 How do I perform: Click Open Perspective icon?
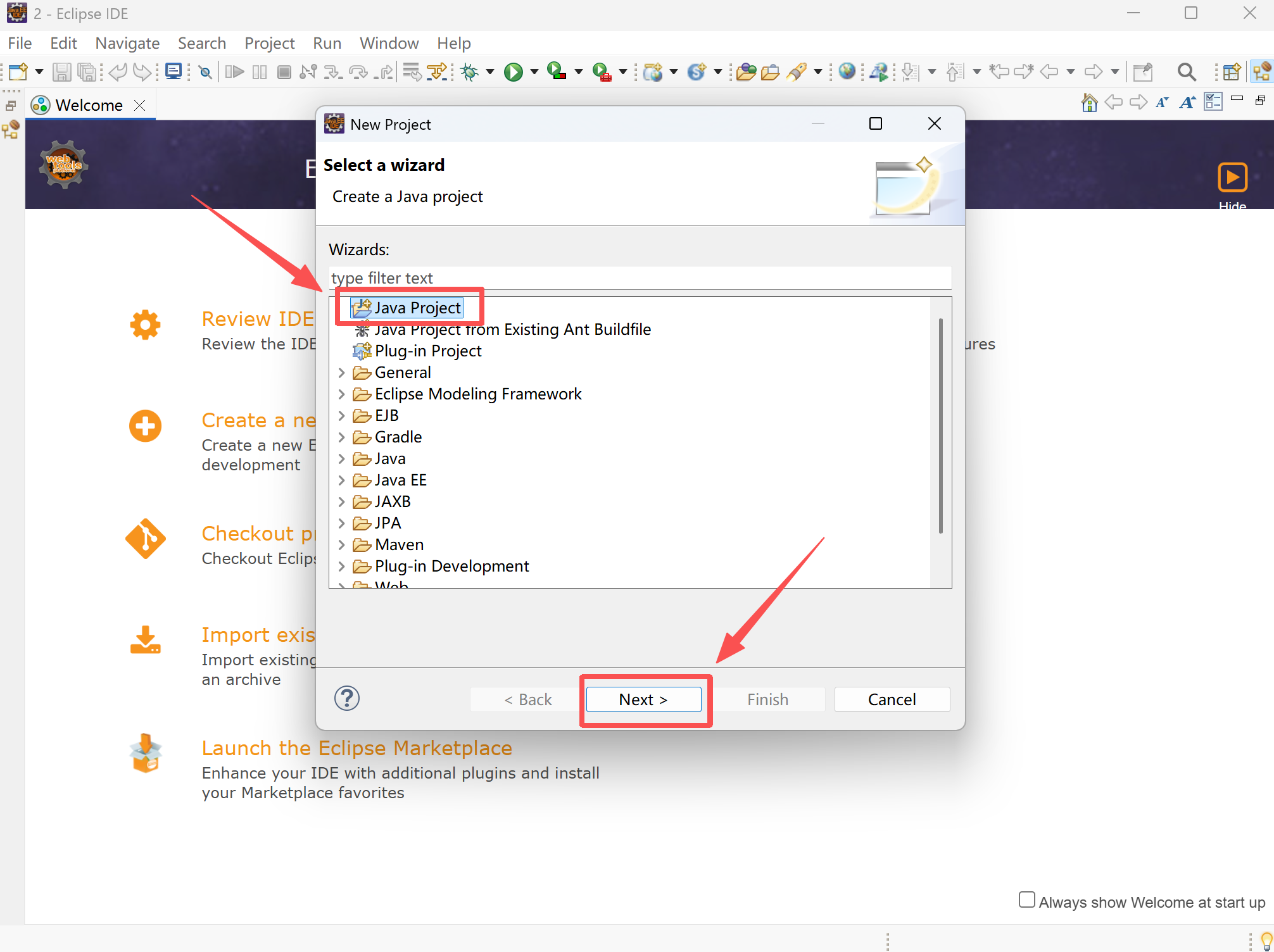point(1231,72)
